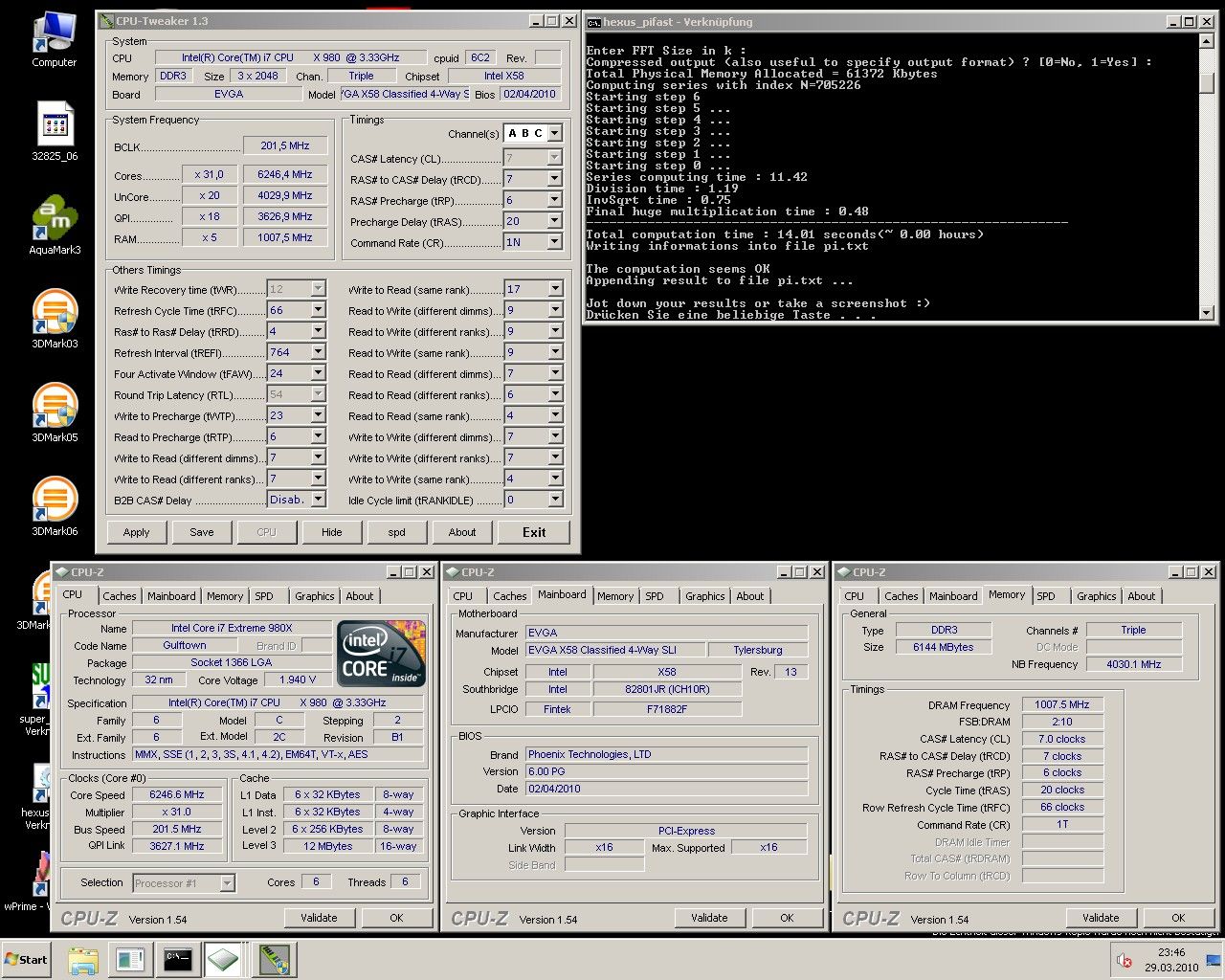Open CPU tab in the CPU-Z Memory window
Image resolution: width=1225 pixels, height=980 pixels.
(855, 596)
